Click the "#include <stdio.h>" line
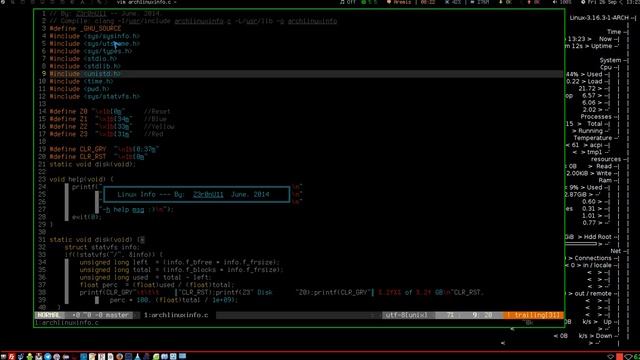Image resolution: width=640 pixels, height=360 pixels. [x=83, y=59]
